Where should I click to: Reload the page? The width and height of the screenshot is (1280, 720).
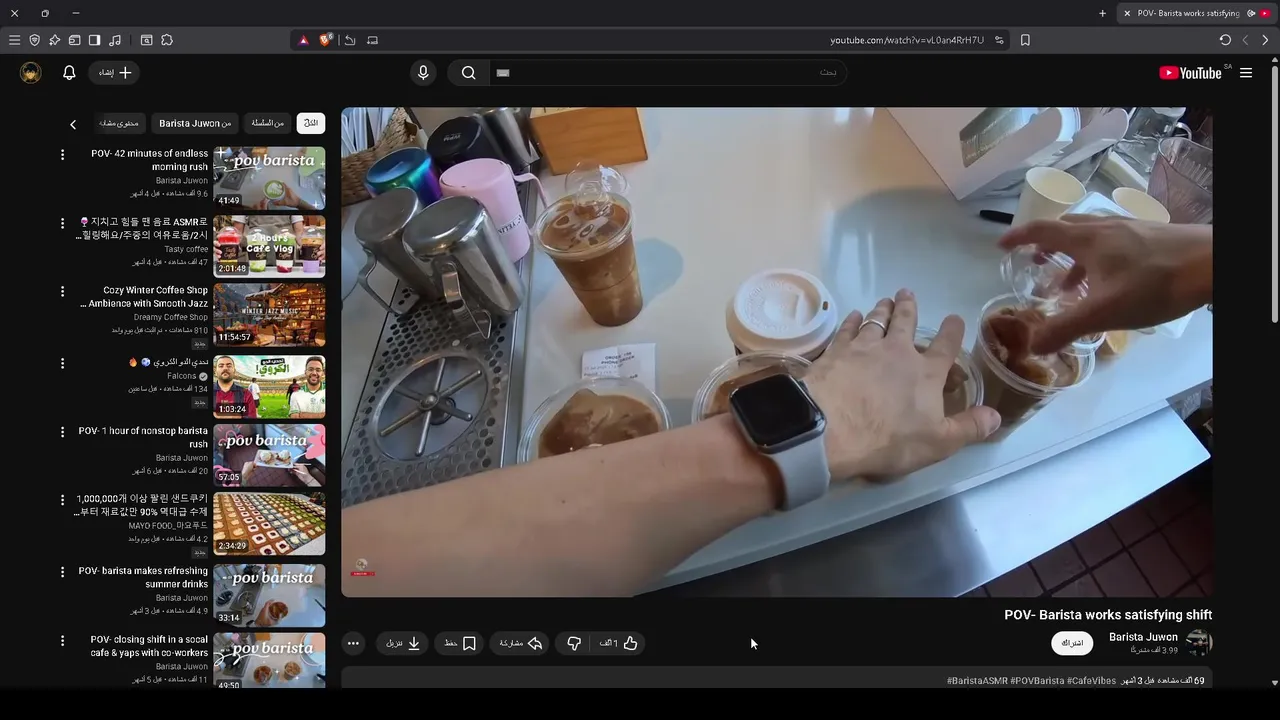click(1225, 40)
